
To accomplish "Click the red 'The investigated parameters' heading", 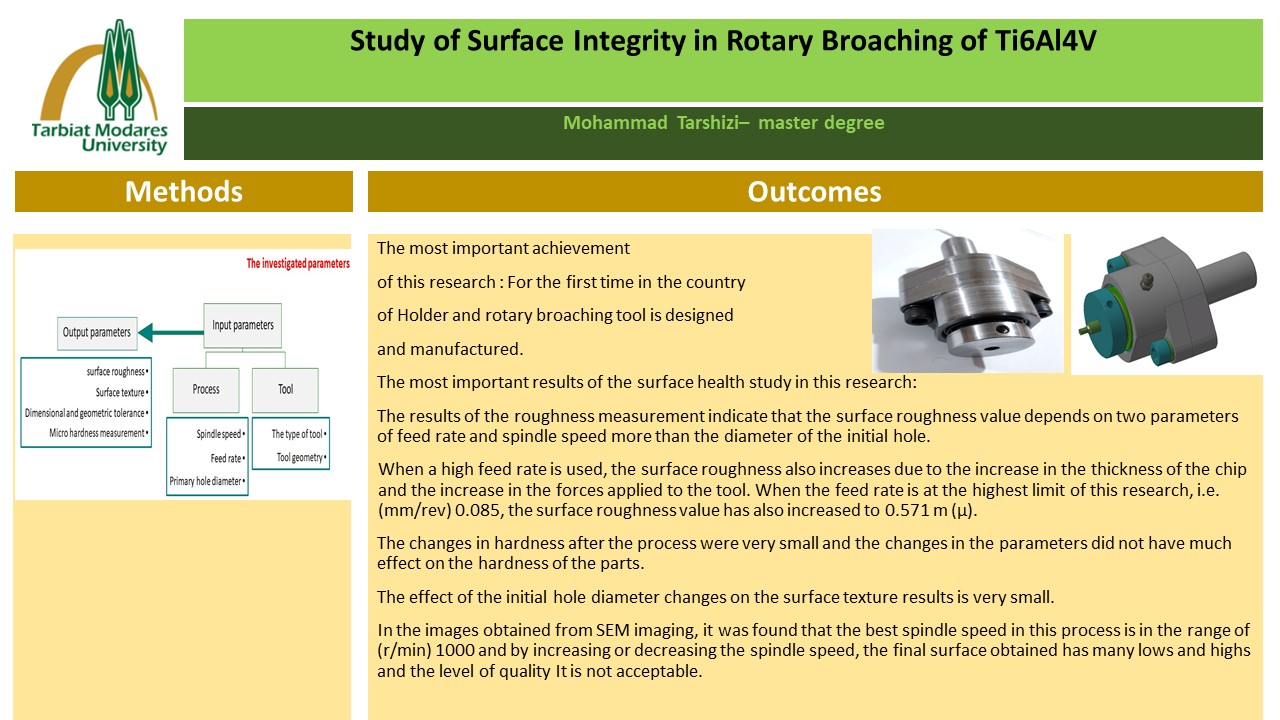I will (298, 264).
